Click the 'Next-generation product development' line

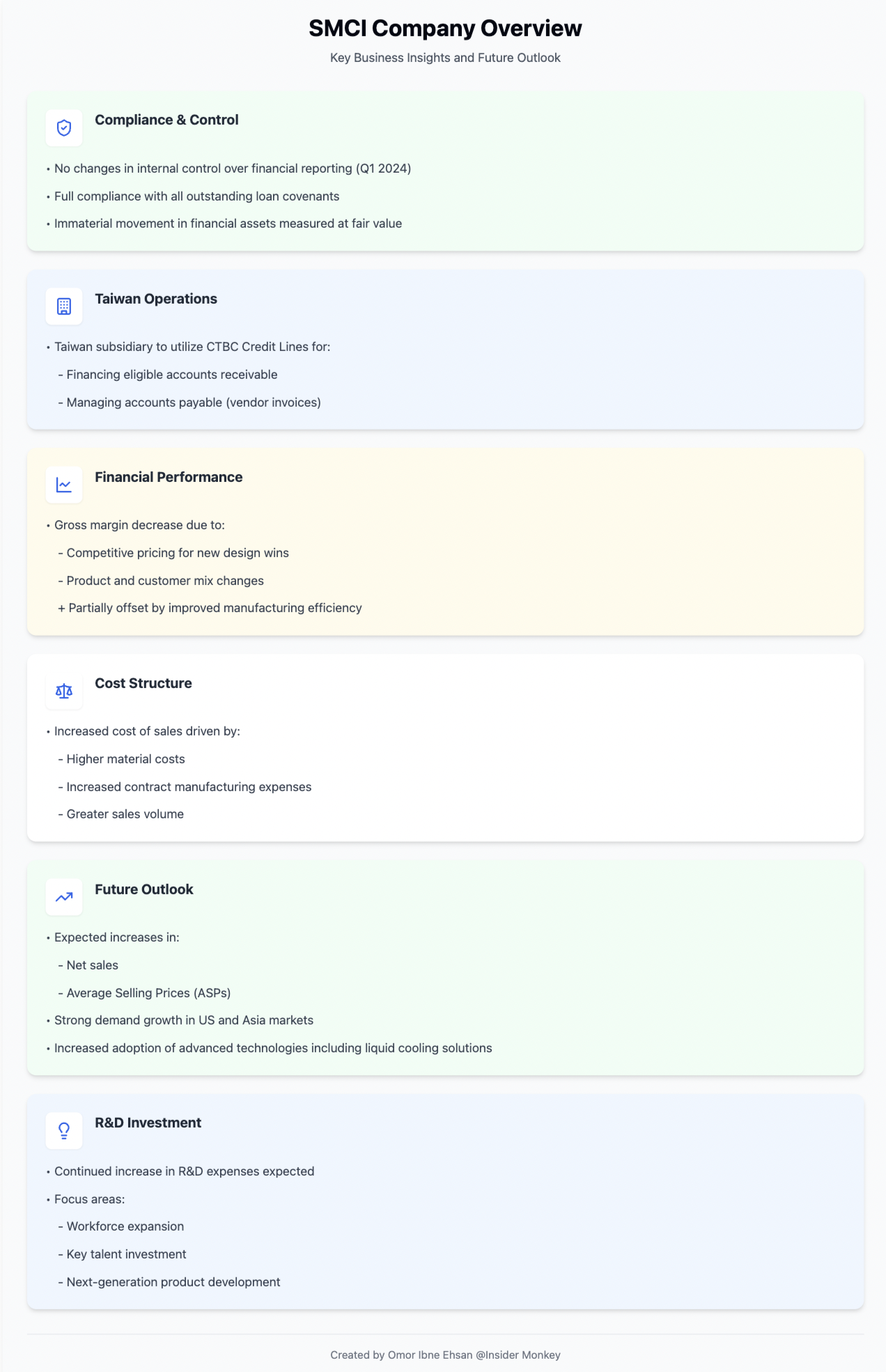[x=173, y=1282]
